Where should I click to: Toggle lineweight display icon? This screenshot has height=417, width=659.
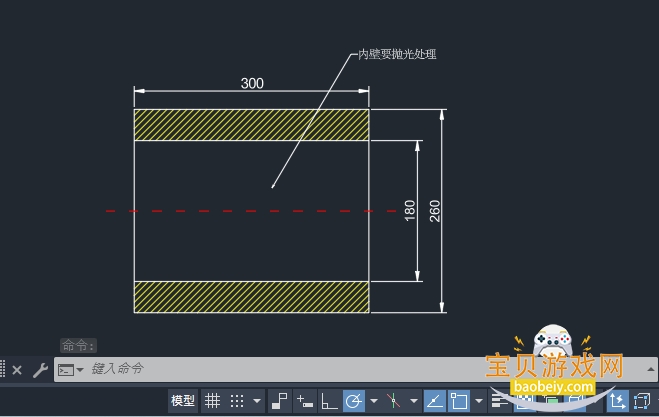point(499,401)
